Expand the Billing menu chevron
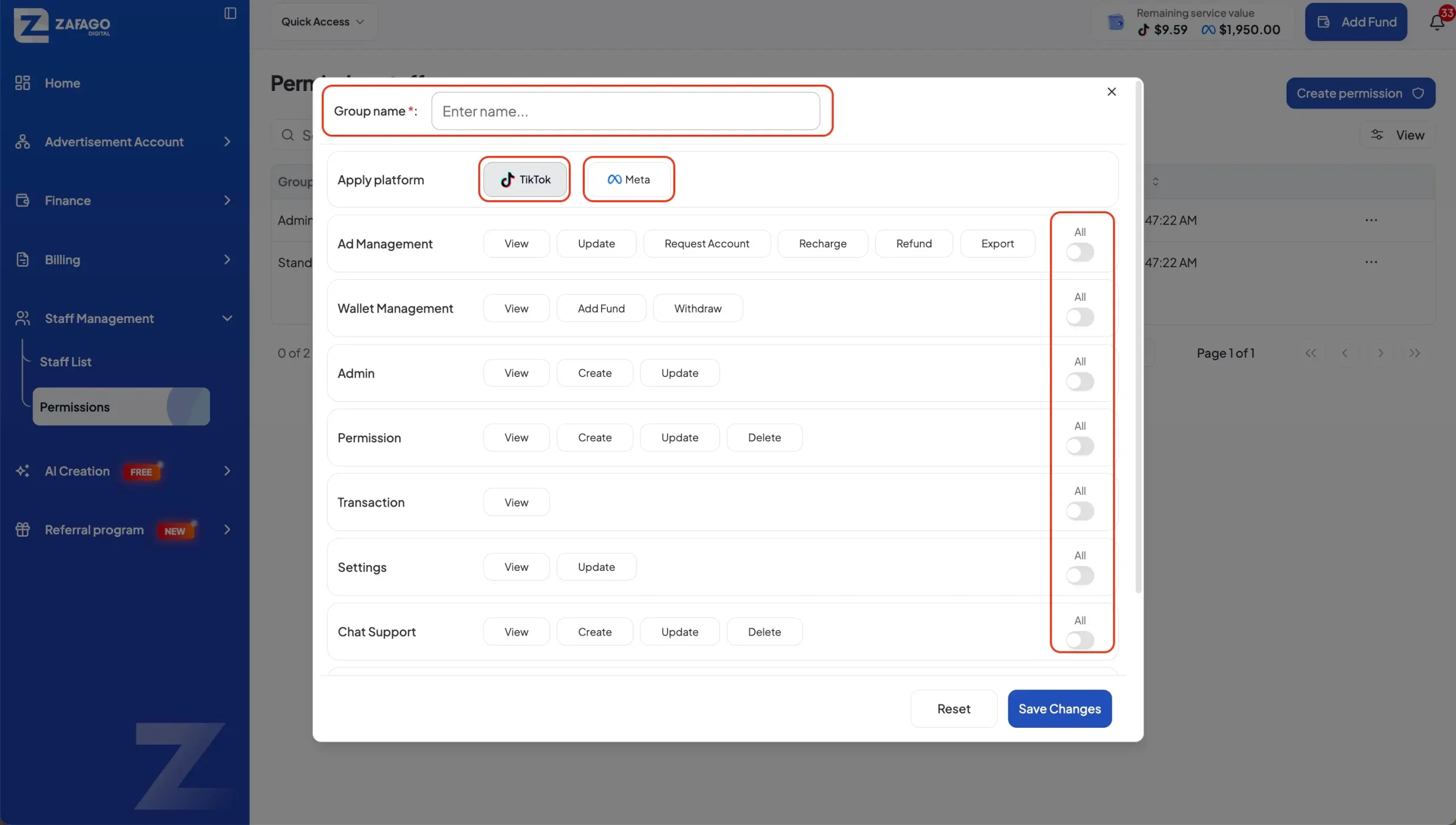Viewport: 1456px width, 825px height. pyautogui.click(x=227, y=259)
